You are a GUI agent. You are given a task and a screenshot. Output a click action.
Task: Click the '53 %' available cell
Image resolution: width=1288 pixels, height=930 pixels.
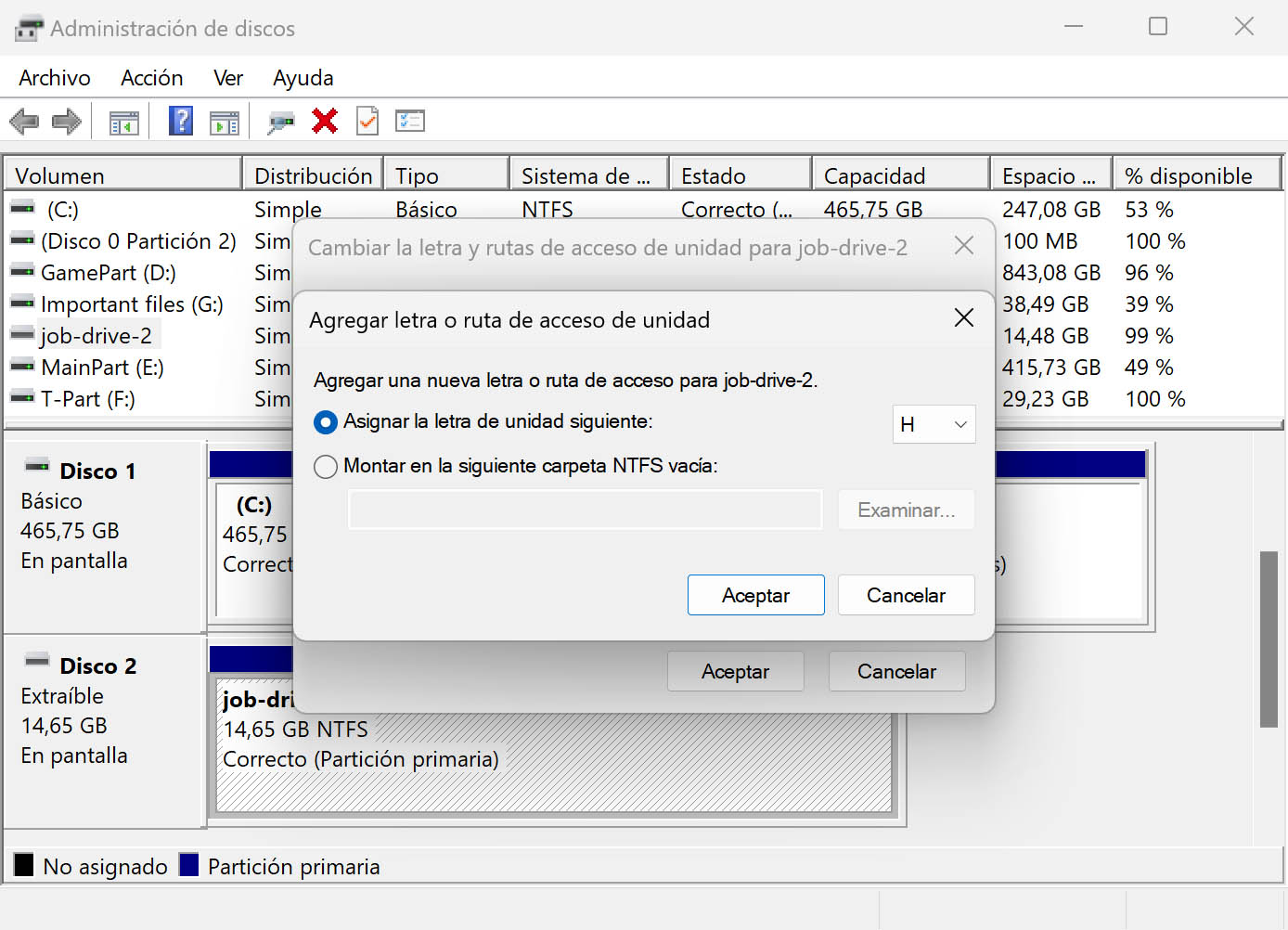[x=1149, y=210]
